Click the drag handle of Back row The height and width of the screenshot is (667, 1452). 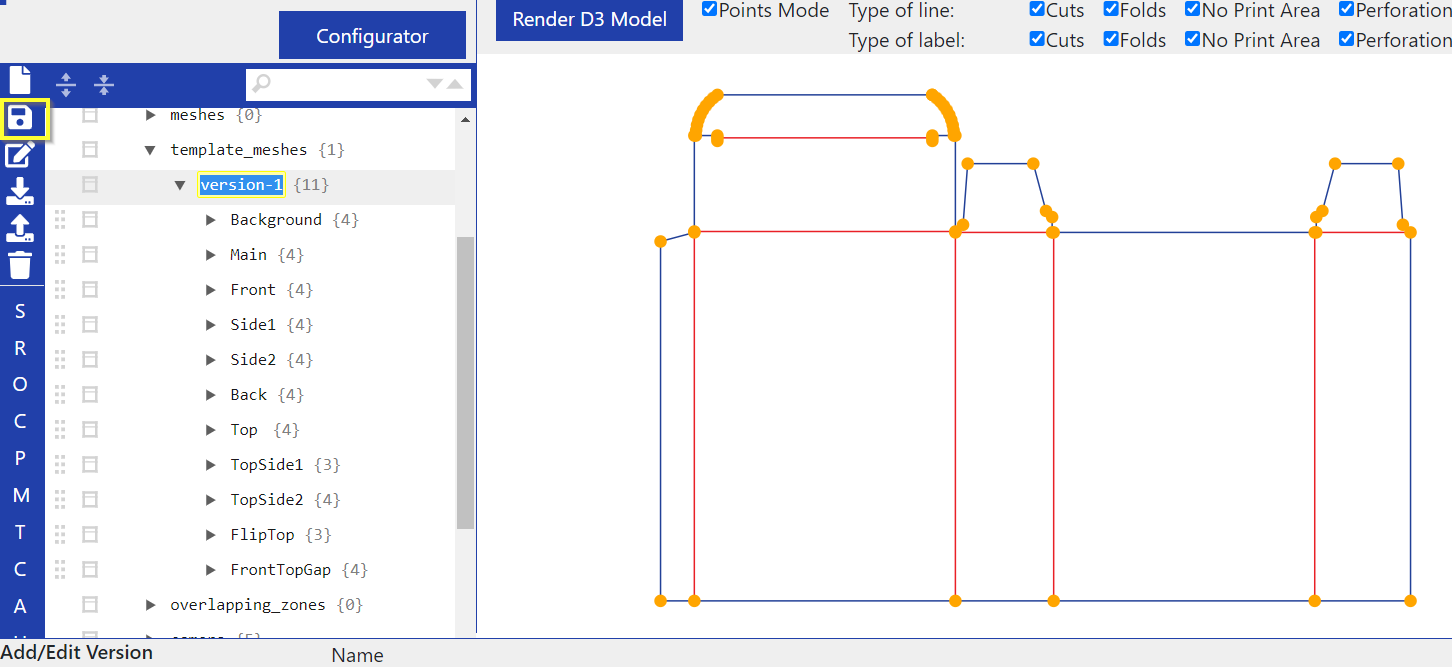tap(60, 395)
